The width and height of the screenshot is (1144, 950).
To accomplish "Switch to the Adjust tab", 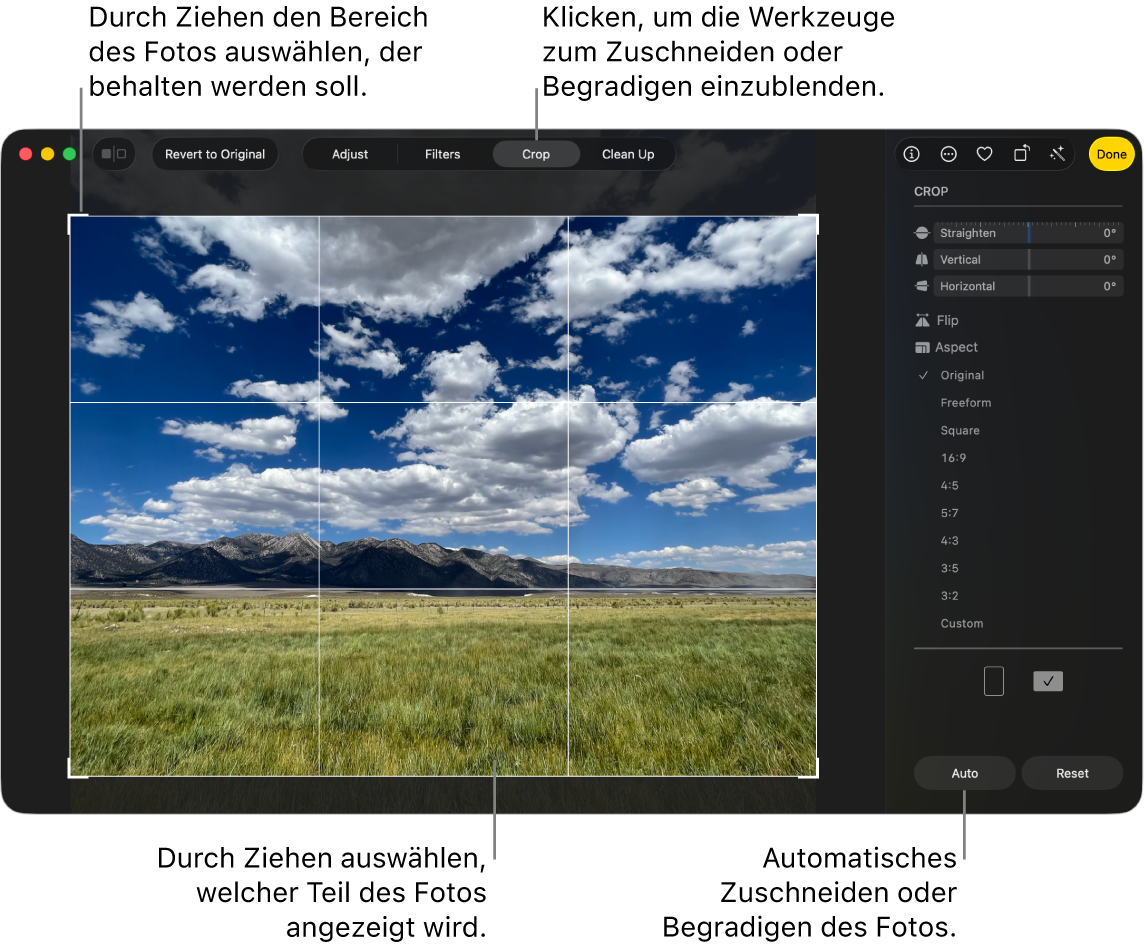I will coord(350,154).
